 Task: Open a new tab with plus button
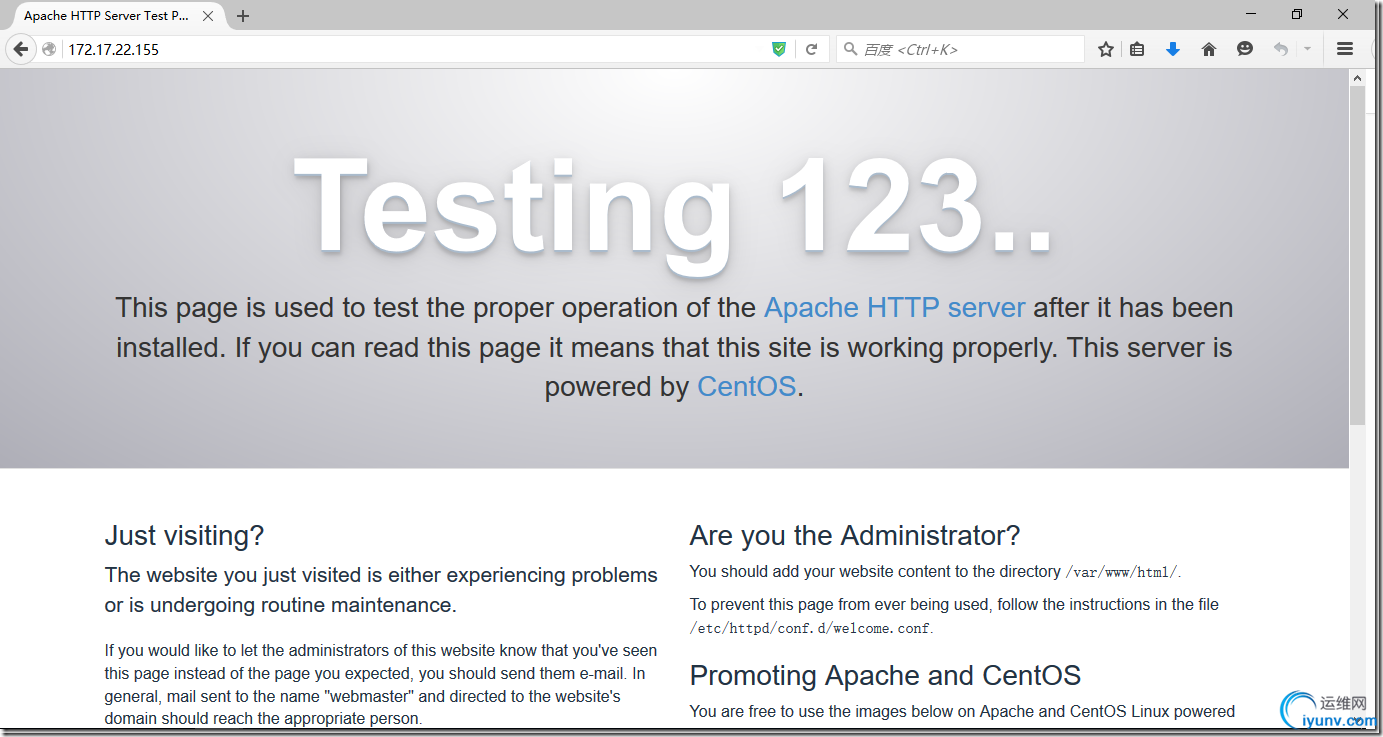[243, 16]
